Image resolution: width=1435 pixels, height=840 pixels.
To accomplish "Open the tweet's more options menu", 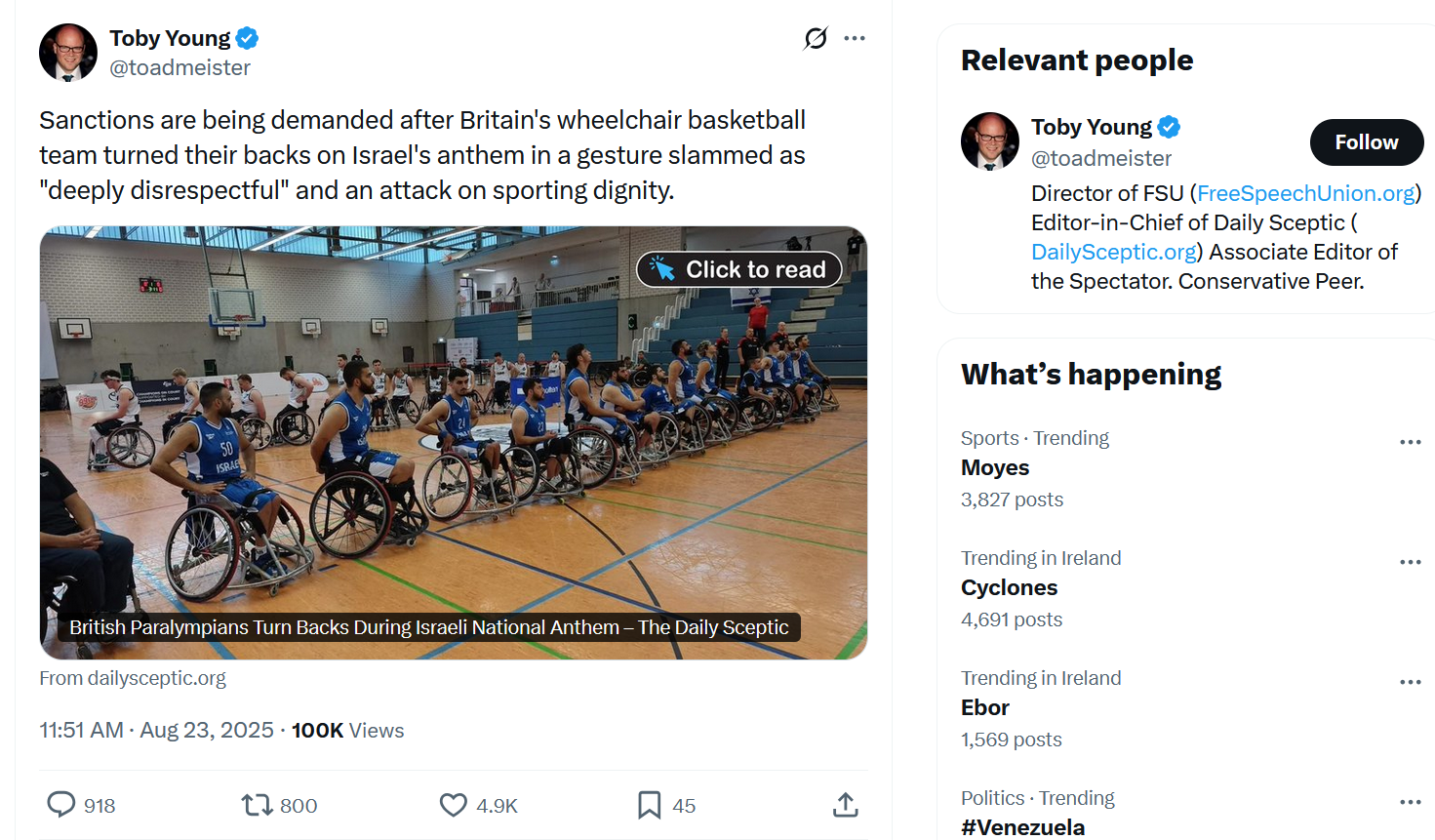I will tap(855, 38).
